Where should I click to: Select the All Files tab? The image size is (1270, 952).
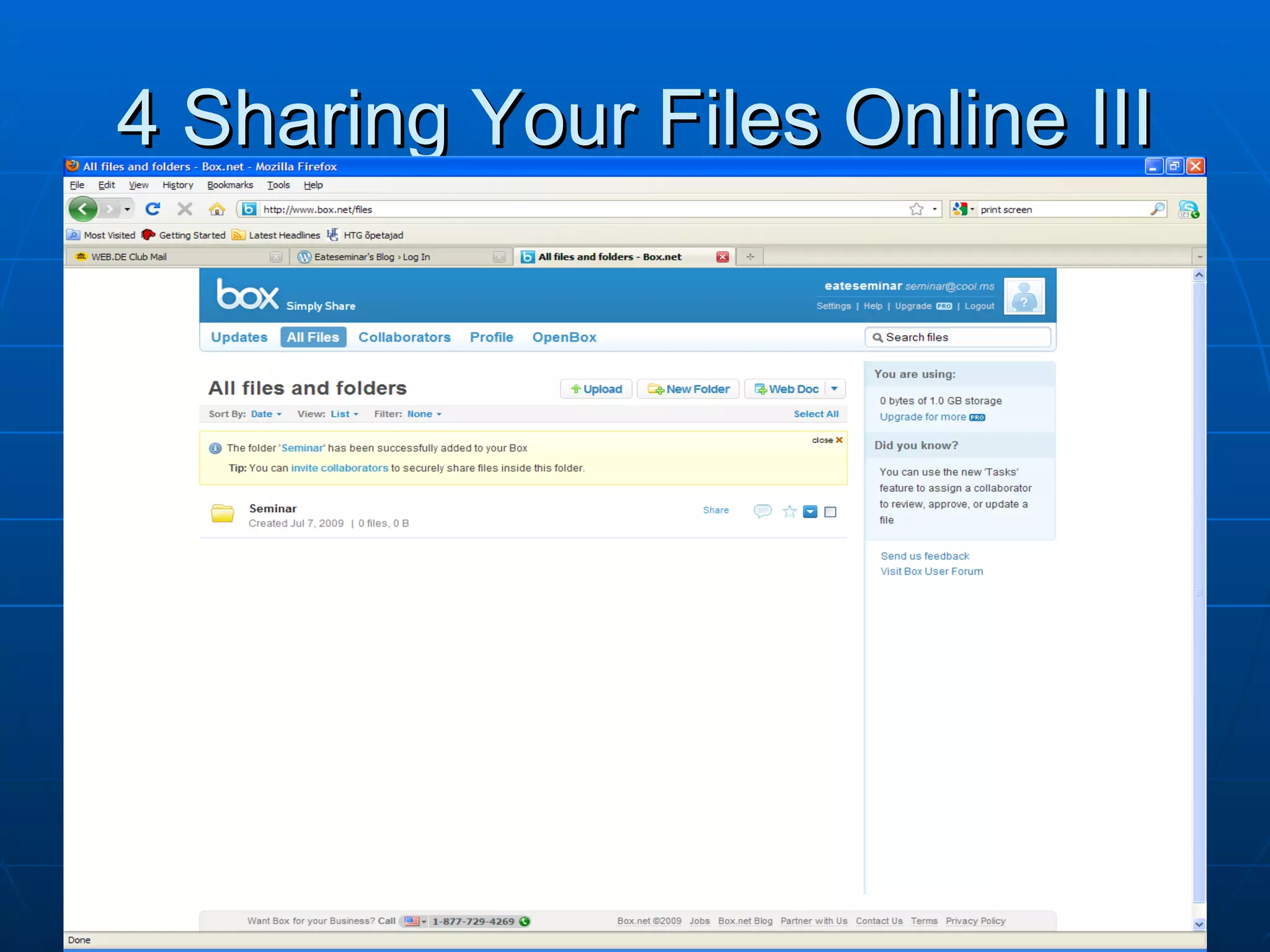313,337
